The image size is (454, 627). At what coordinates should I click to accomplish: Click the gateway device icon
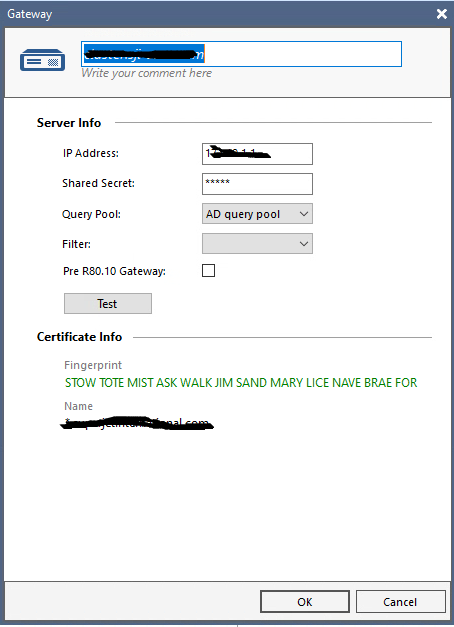(x=42, y=60)
